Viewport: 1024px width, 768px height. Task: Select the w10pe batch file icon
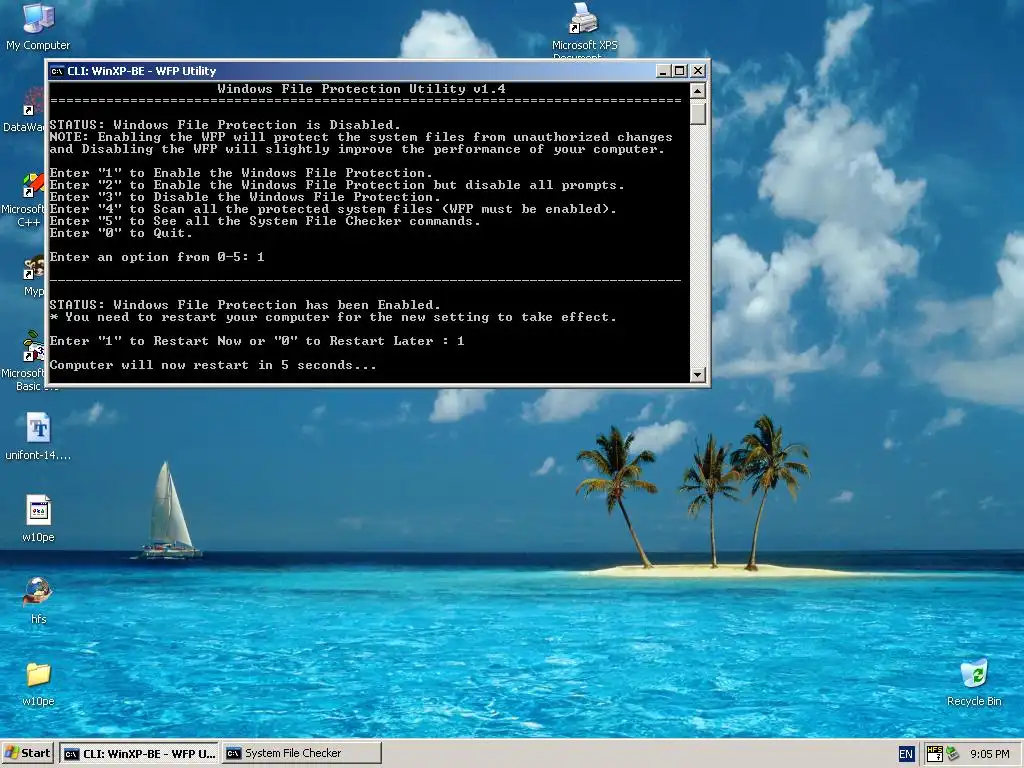coord(38,519)
